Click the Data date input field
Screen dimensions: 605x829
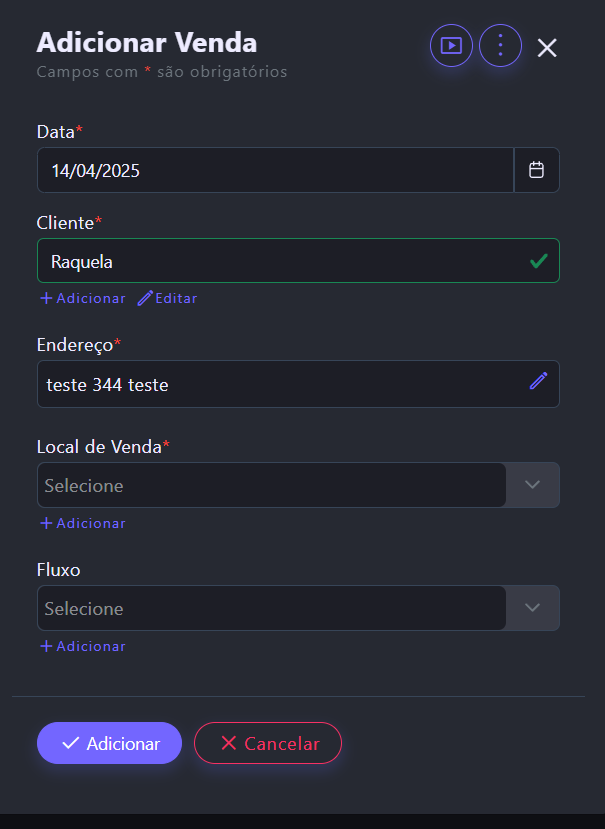point(275,170)
